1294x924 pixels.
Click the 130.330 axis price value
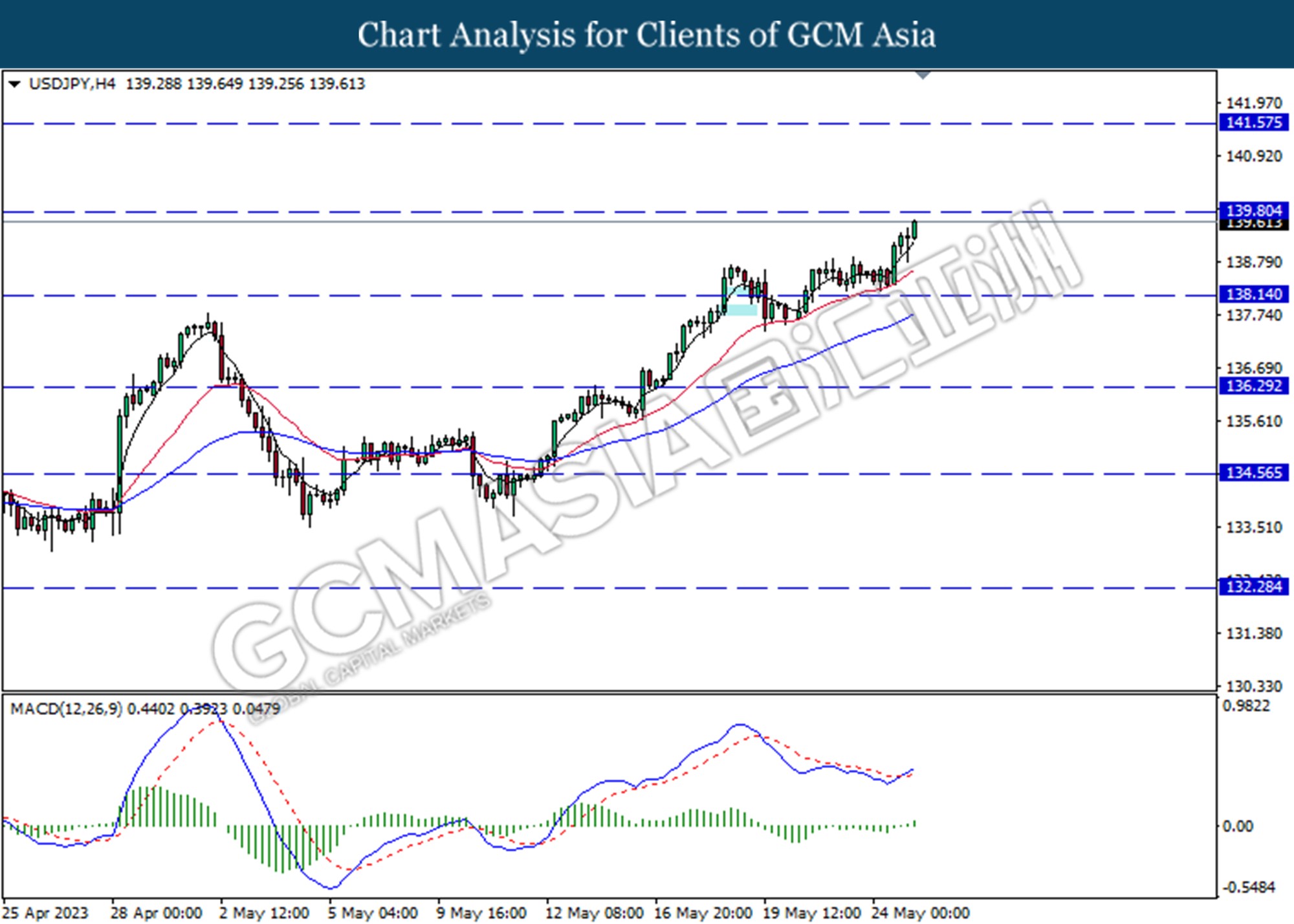[x=1254, y=686]
